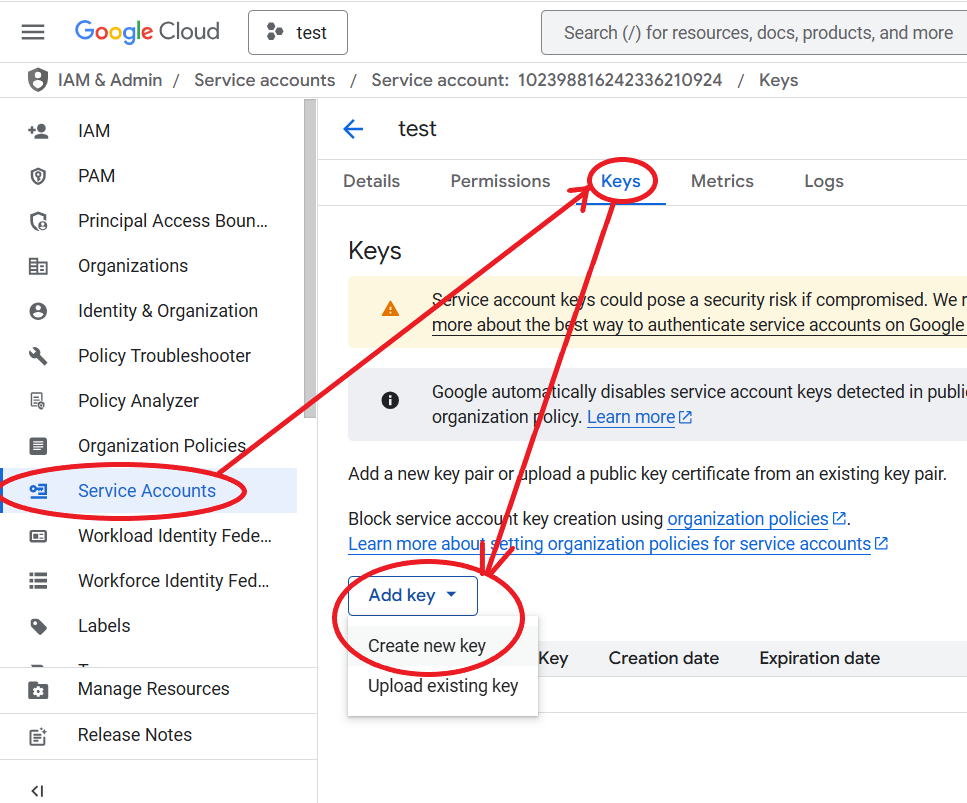Click the orange warning triangle icon
The height and width of the screenshot is (803, 967).
[x=390, y=309]
